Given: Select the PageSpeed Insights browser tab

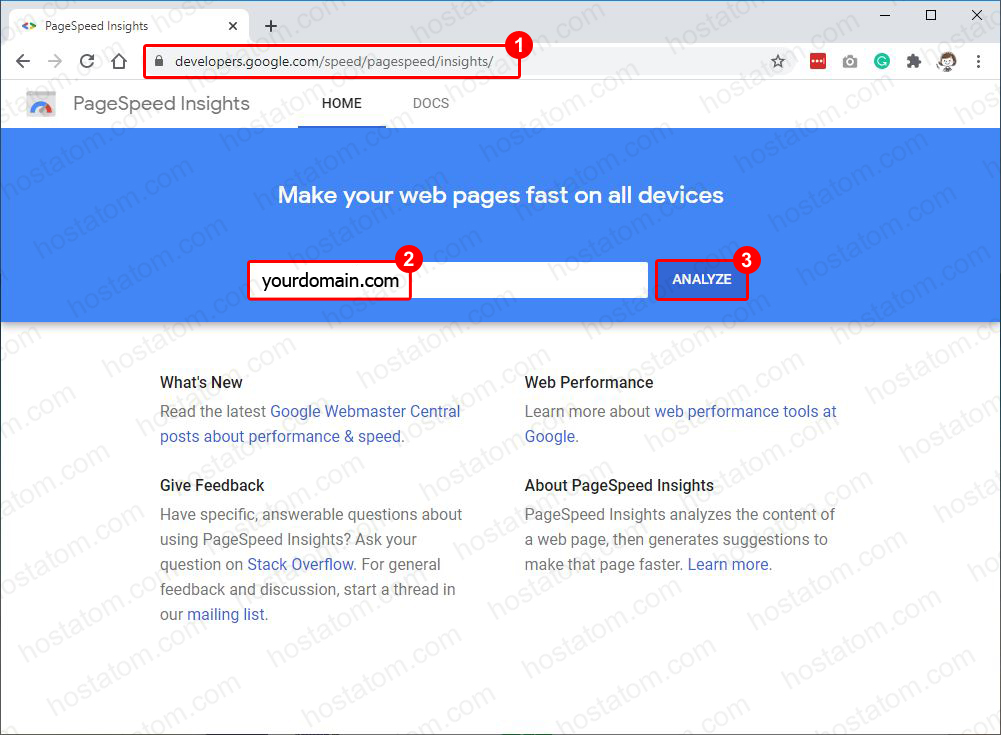Looking at the screenshot, I should 128,26.
